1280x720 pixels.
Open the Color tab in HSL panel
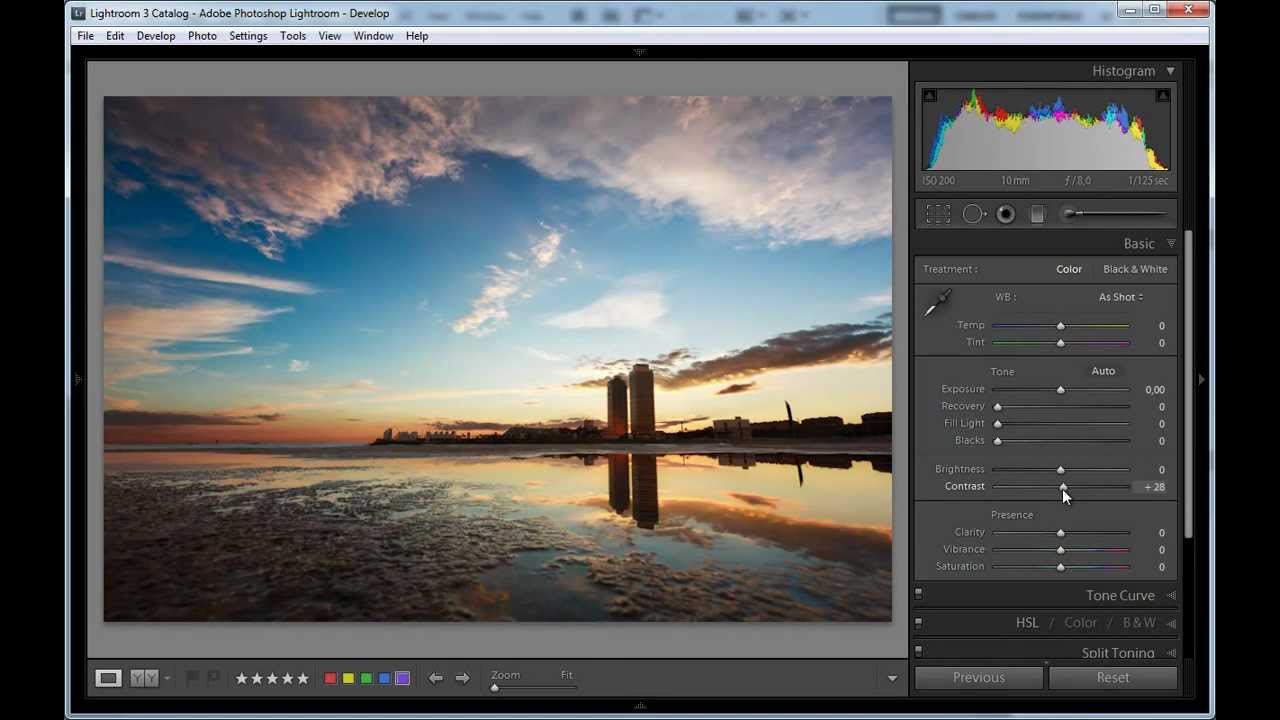1080,622
